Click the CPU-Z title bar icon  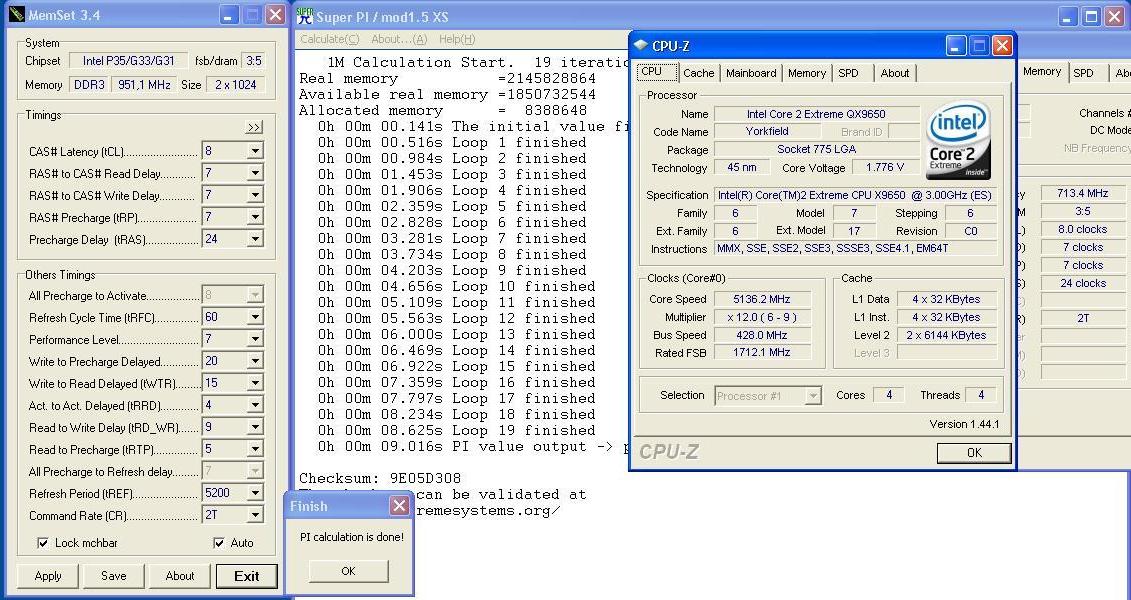(x=641, y=45)
